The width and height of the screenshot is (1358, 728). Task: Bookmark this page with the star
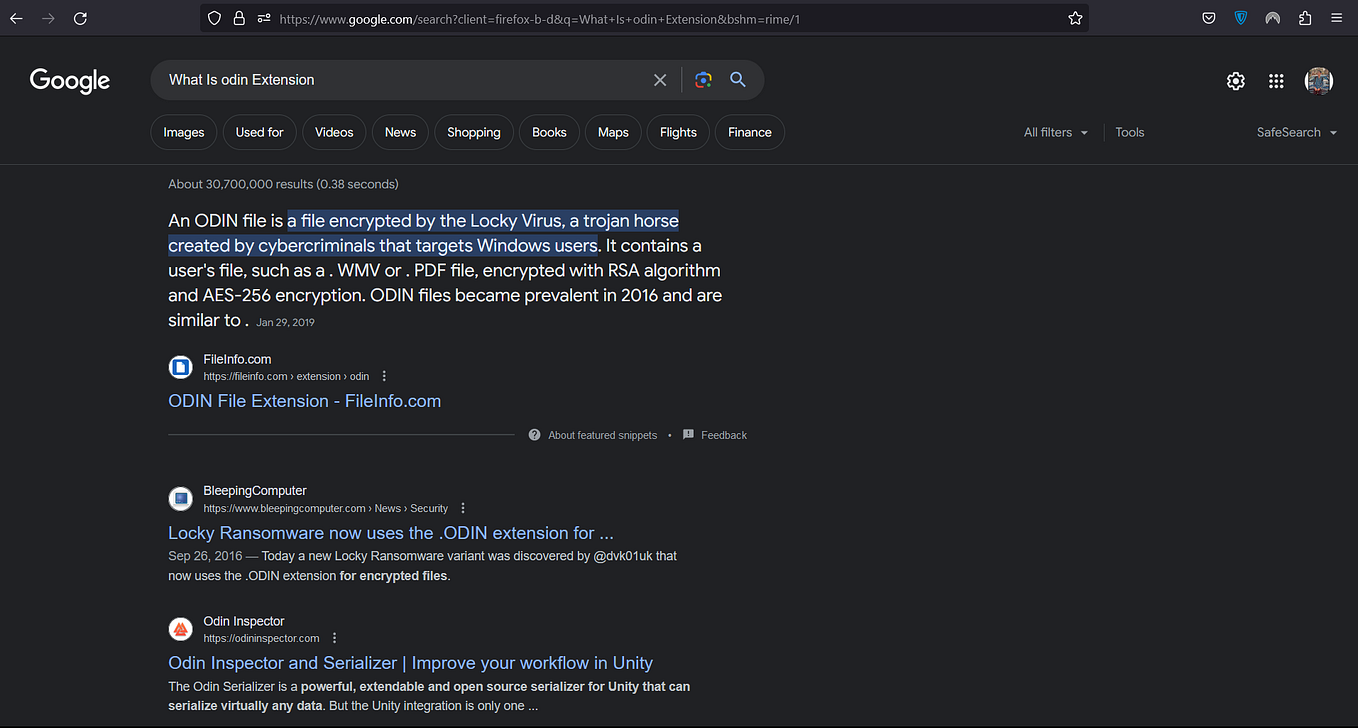1075,18
